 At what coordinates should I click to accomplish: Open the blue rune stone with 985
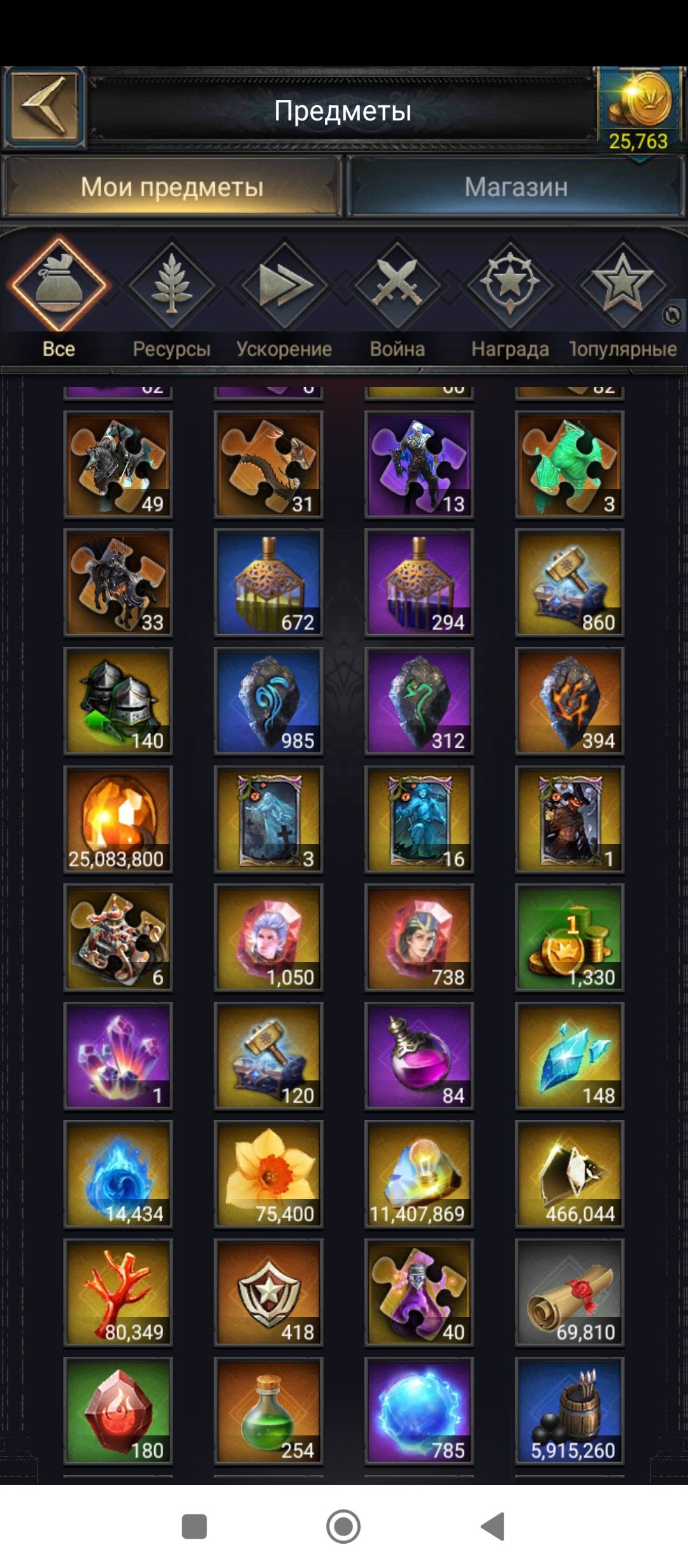[268, 701]
